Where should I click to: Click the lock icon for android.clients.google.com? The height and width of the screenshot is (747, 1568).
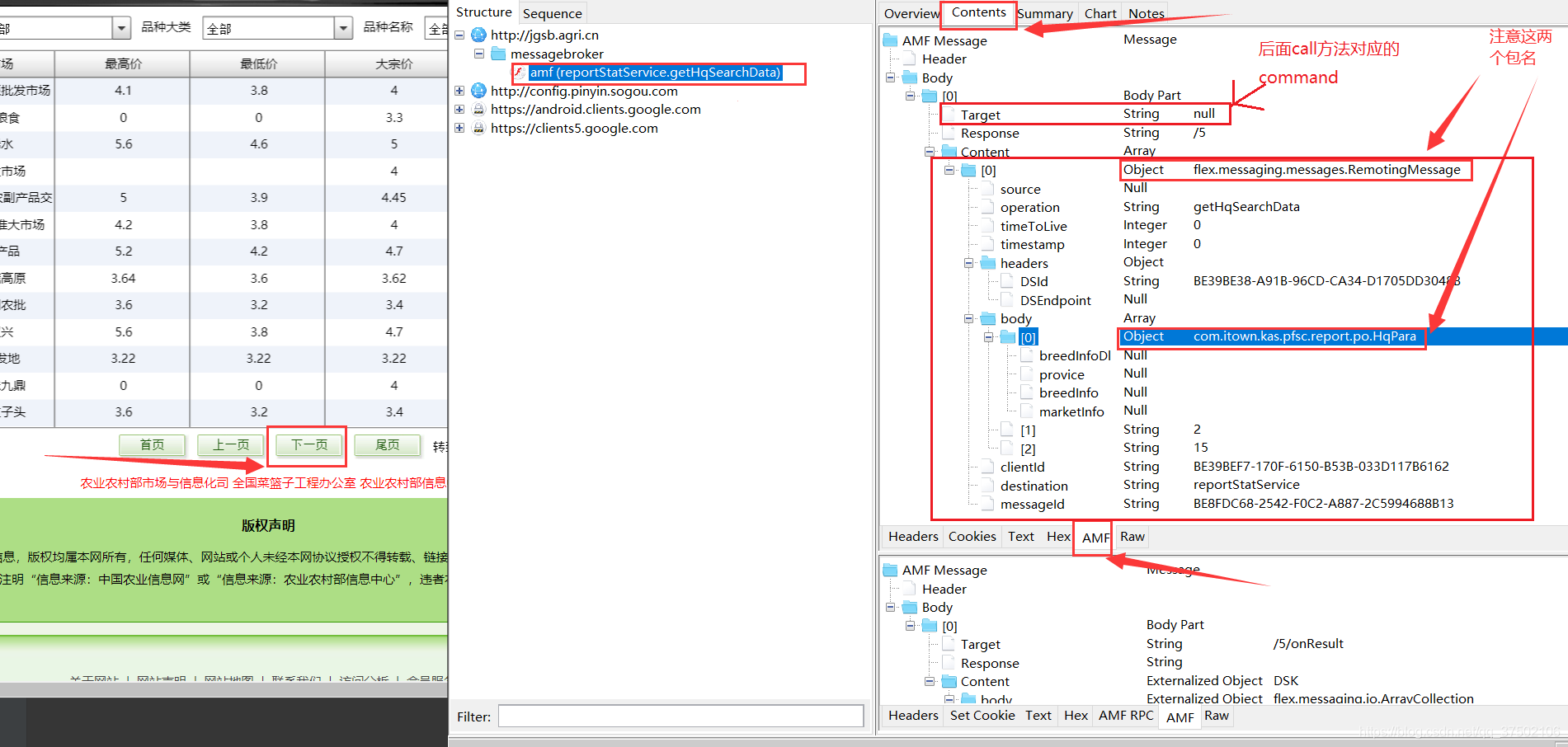pos(478,109)
